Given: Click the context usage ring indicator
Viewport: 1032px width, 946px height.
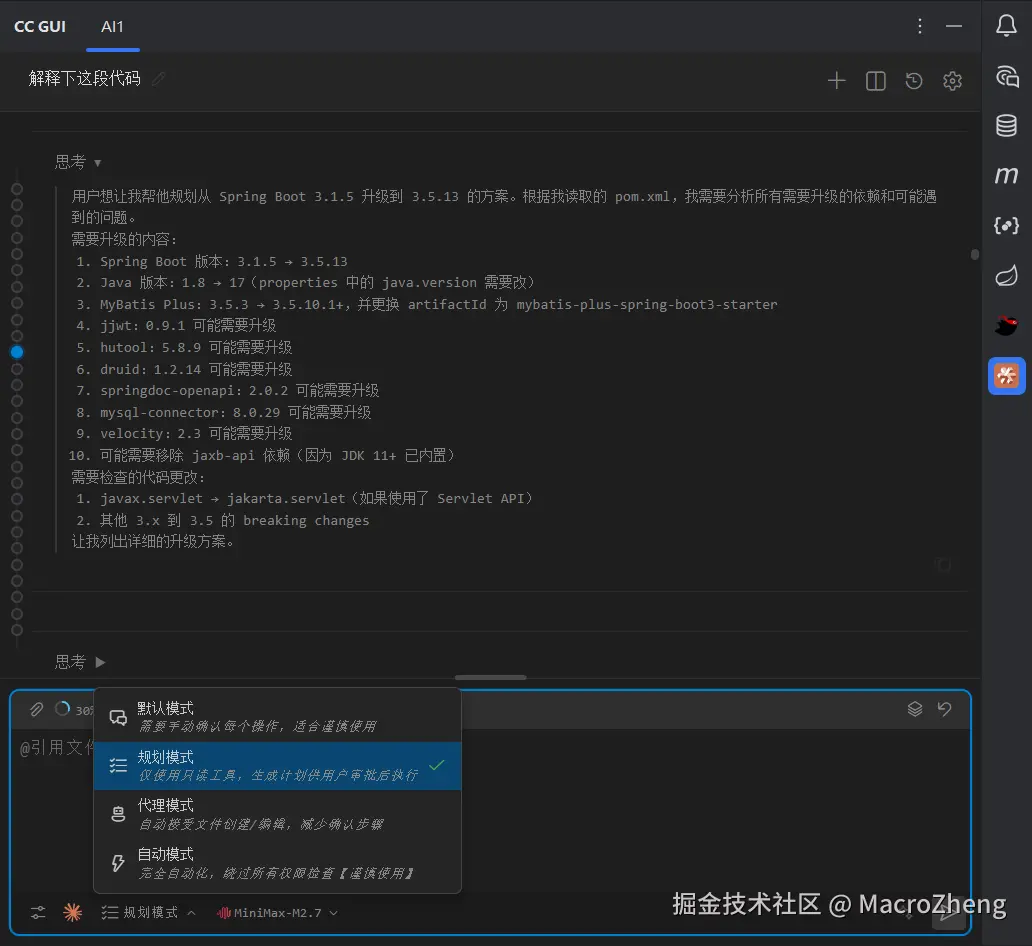Looking at the screenshot, I should click(63, 709).
